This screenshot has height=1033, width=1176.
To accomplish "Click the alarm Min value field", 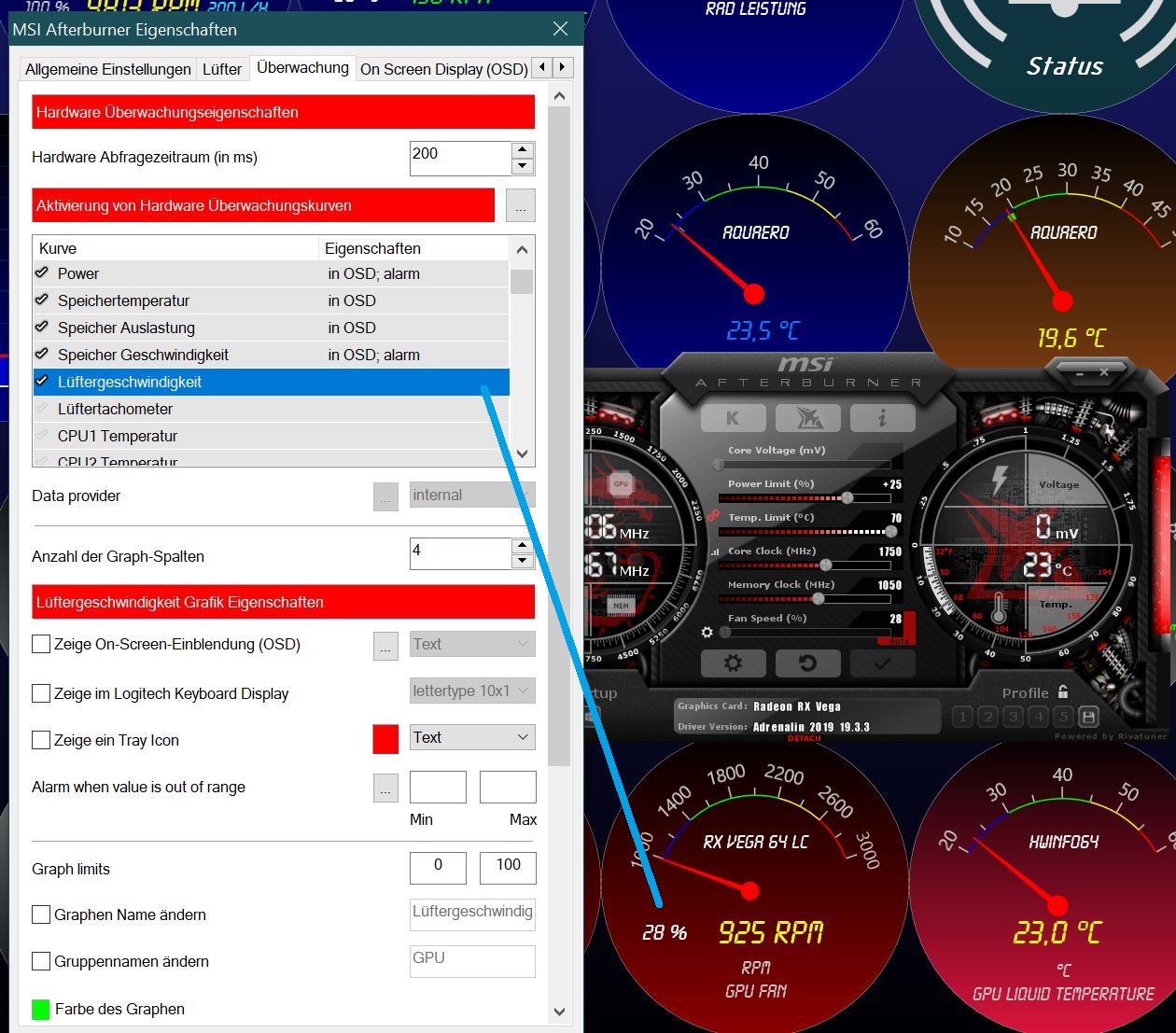I will [438, 788].
